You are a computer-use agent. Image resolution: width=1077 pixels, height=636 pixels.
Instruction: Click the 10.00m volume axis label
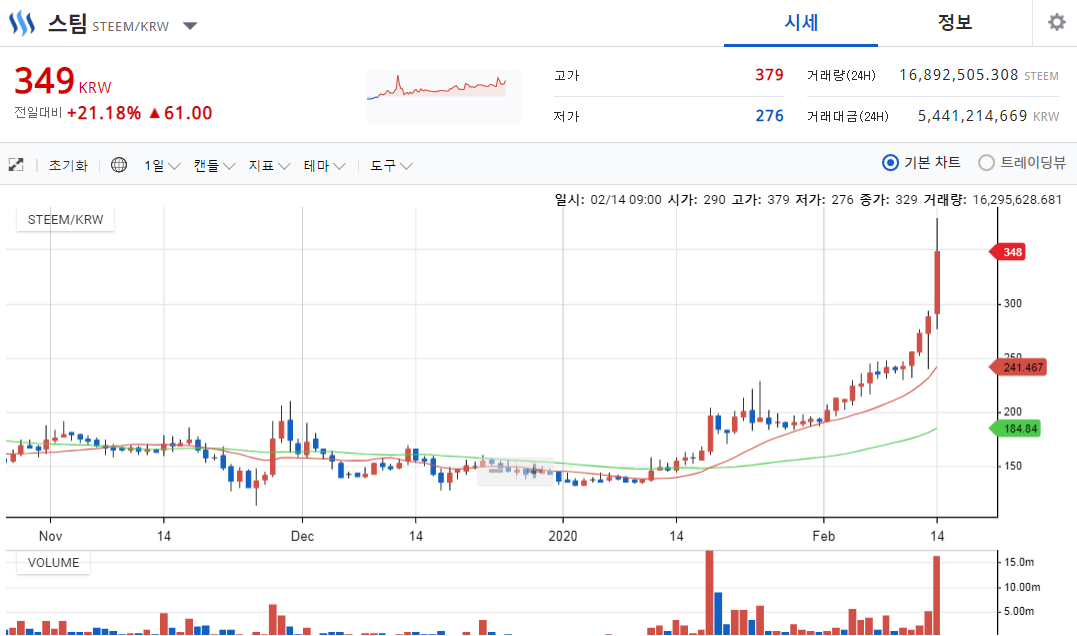pyautogui.click(x=1022, y=587)
